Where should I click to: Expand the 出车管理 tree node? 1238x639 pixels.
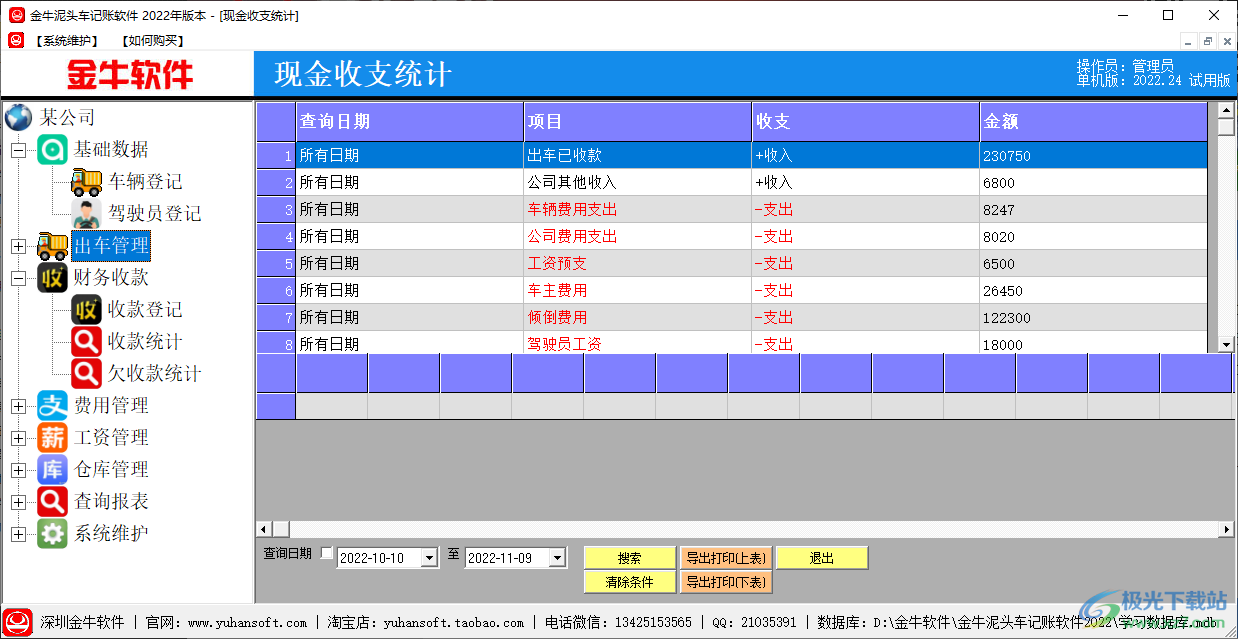coord(18,246)
